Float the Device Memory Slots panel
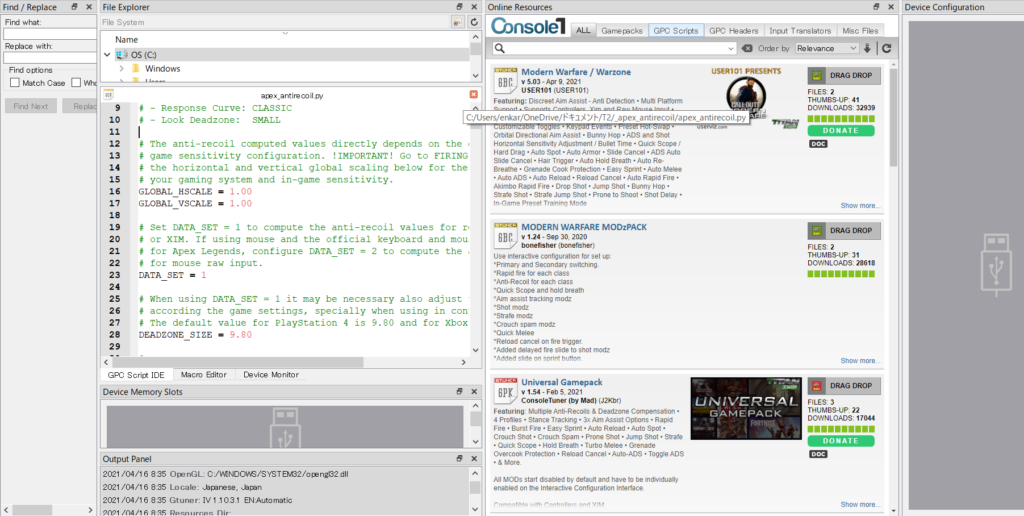 point(460,391)
